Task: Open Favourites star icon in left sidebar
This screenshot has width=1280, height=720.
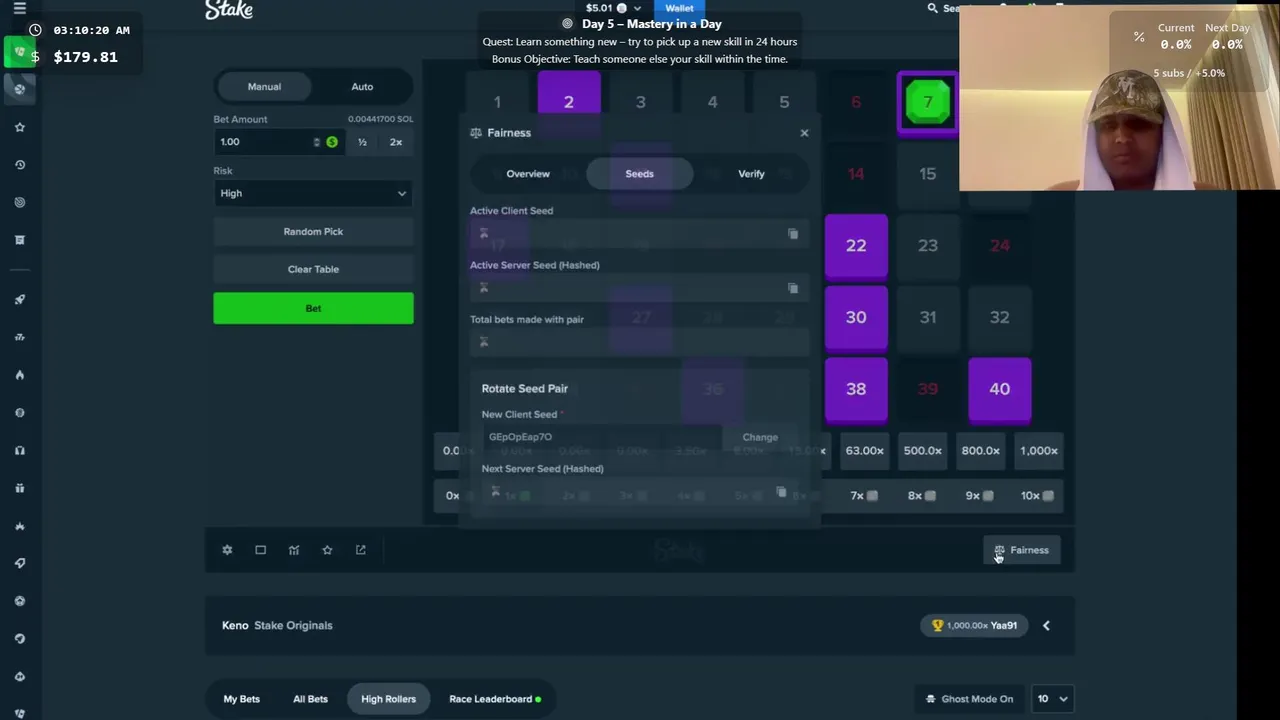Action: pyautogui.click(x=19, y=127)
